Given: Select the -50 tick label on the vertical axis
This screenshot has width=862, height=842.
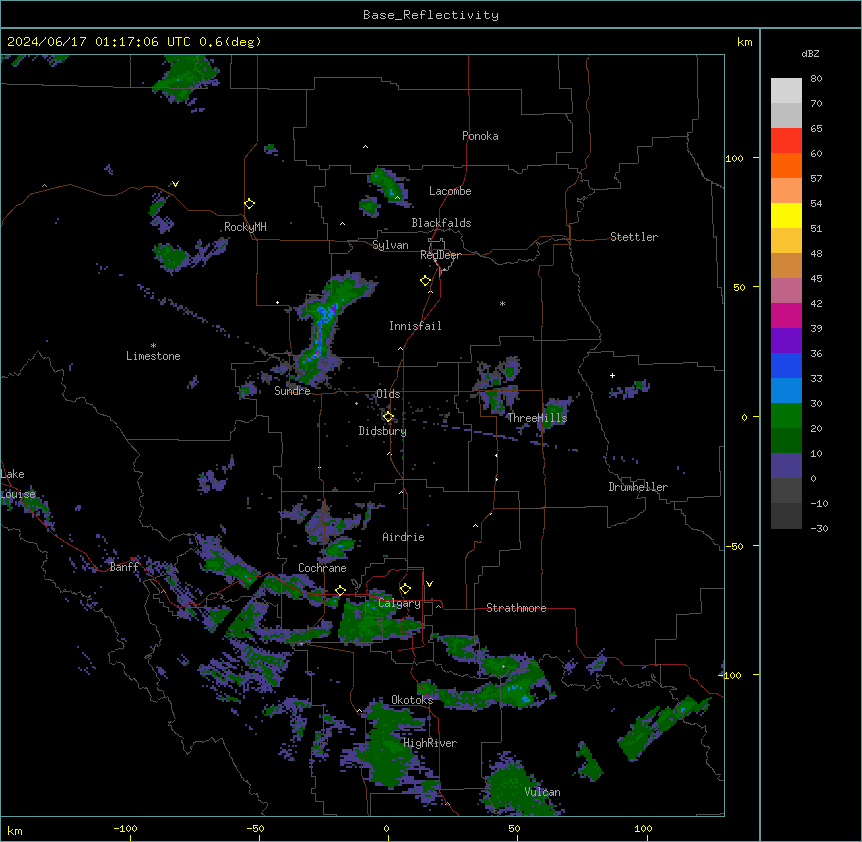Looking at the screenshot, I should (x=734, y=546).
